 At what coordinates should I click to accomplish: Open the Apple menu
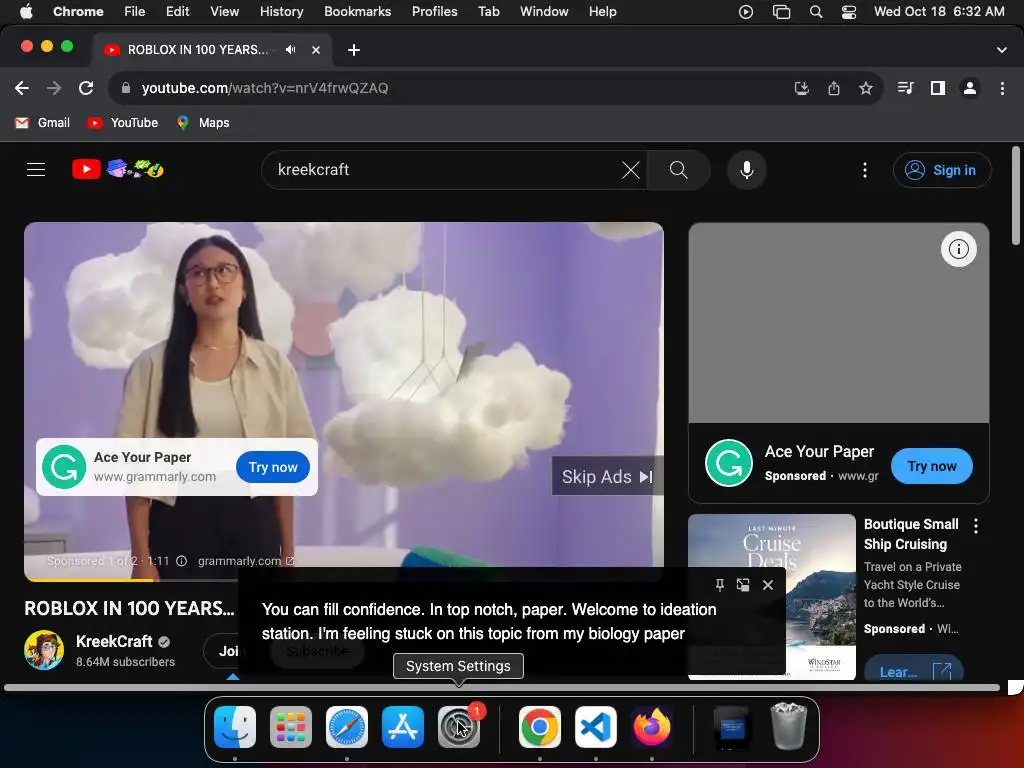click(26, 12)
